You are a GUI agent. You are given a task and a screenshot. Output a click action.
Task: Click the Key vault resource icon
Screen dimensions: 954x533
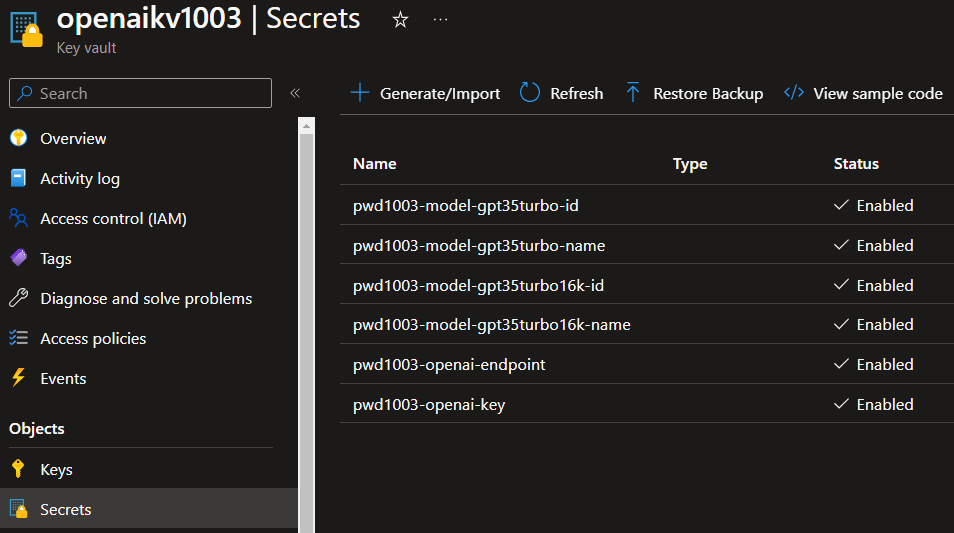[x=27, y=29]
